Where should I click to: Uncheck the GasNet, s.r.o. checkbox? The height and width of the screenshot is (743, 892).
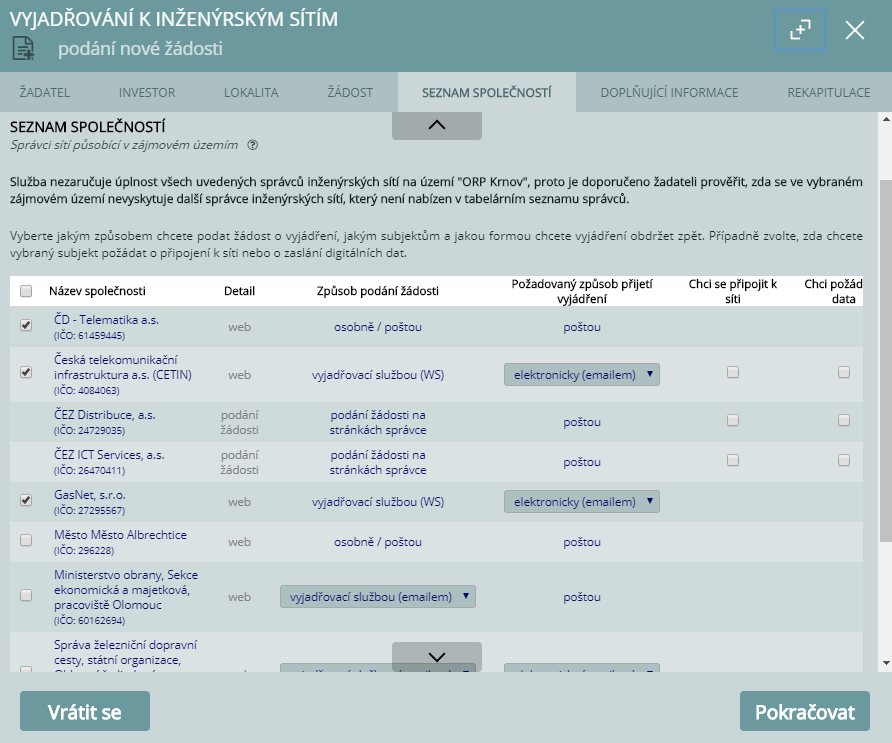tap(26, 501)
